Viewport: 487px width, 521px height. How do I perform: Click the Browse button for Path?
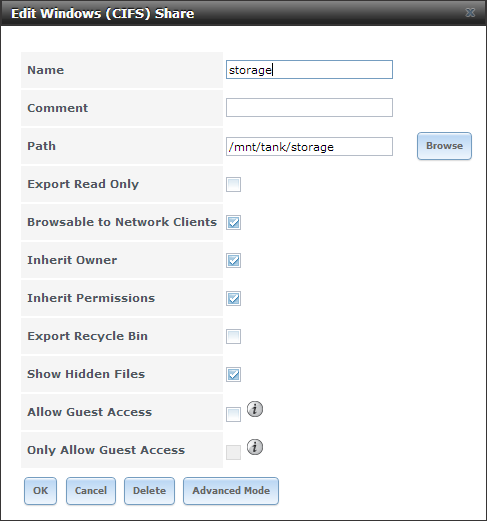click(x=444, y=146)
